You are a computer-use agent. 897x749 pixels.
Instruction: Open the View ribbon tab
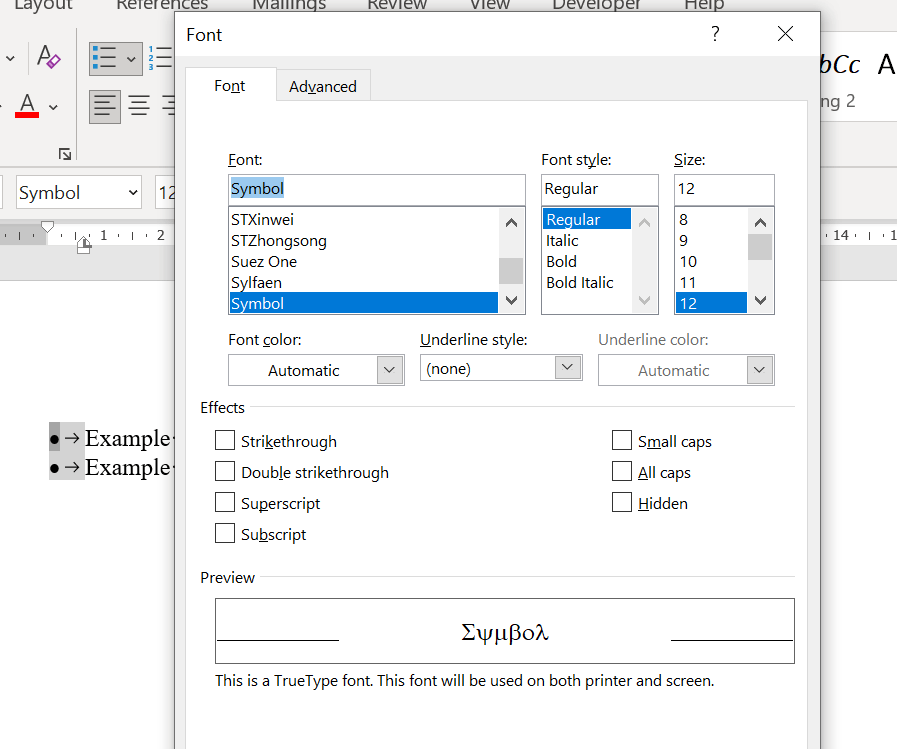(x=490, y=5)
